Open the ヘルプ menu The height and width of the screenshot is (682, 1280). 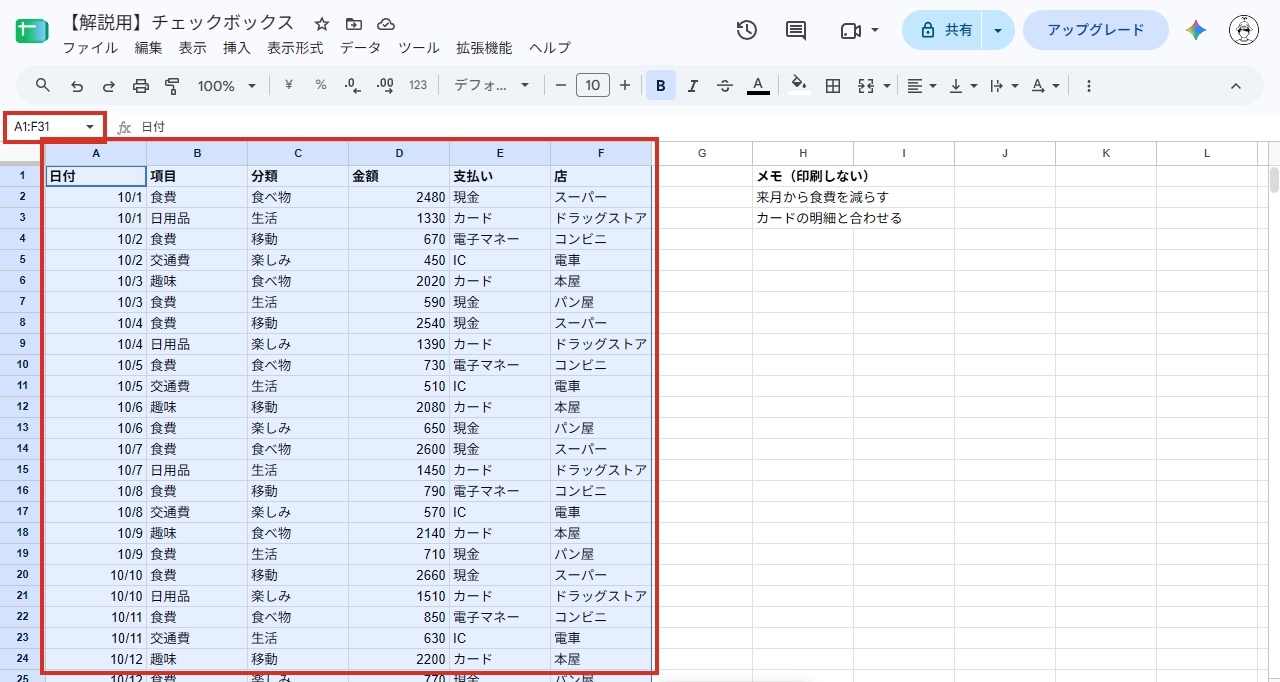[550, 47]
